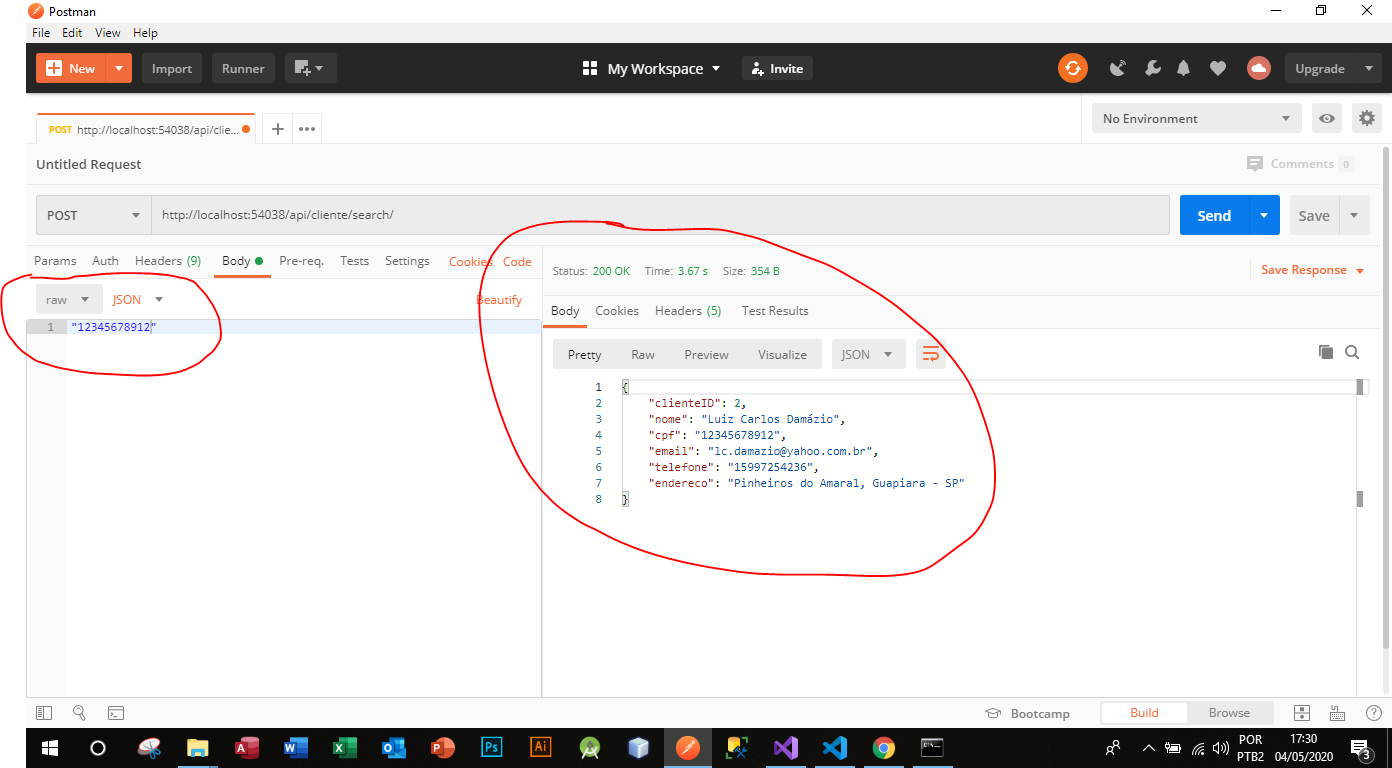Switch to request Params tab
The height and width of the screenshot is (768, 1392).
point(55,260)
